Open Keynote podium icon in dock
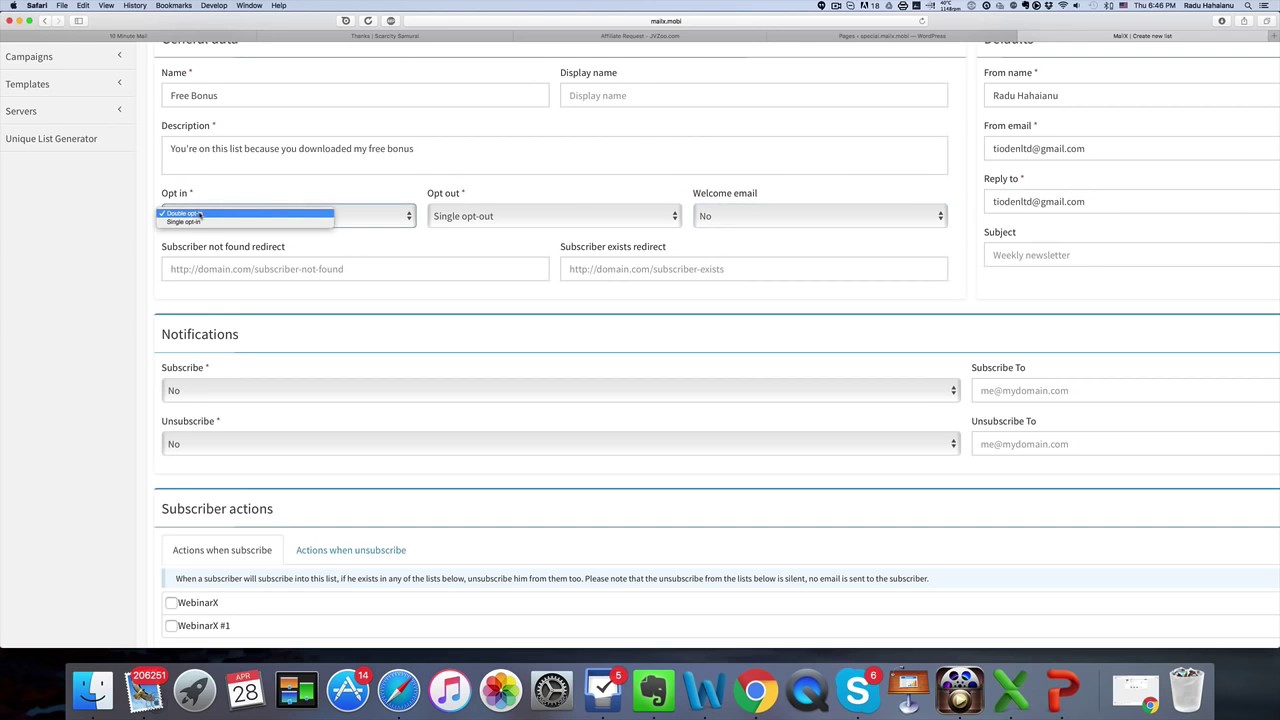 point(909,691)
